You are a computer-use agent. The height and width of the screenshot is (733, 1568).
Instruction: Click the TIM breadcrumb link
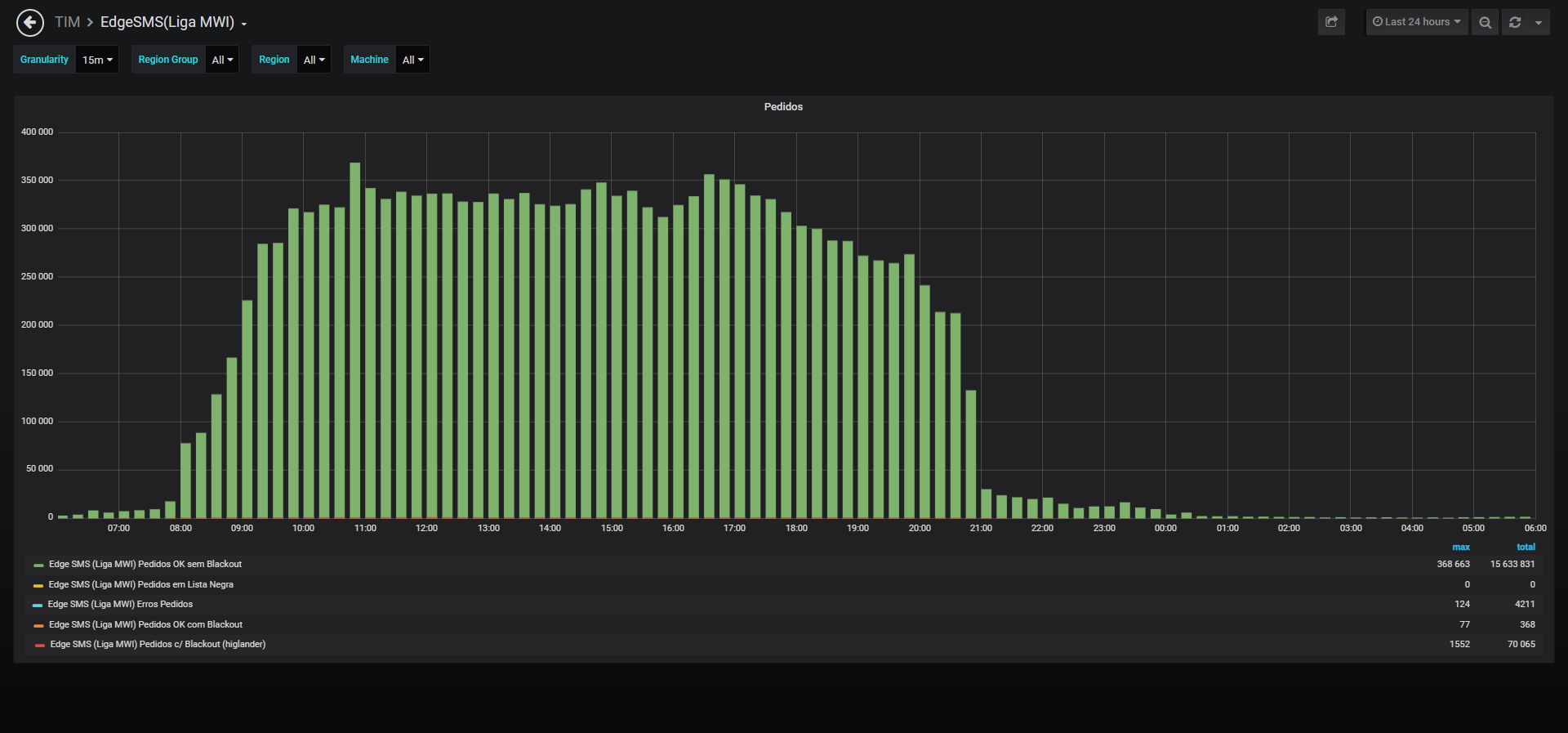point(67,22)
